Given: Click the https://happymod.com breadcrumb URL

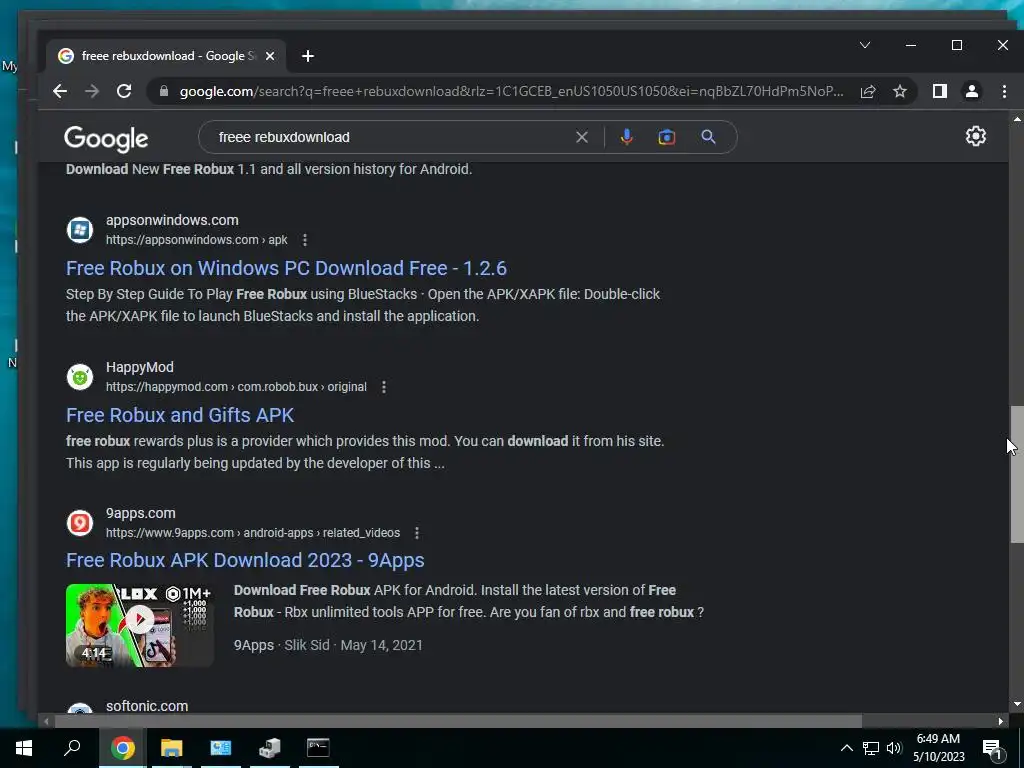Looking at the screenshot, I should click(236, 387).
